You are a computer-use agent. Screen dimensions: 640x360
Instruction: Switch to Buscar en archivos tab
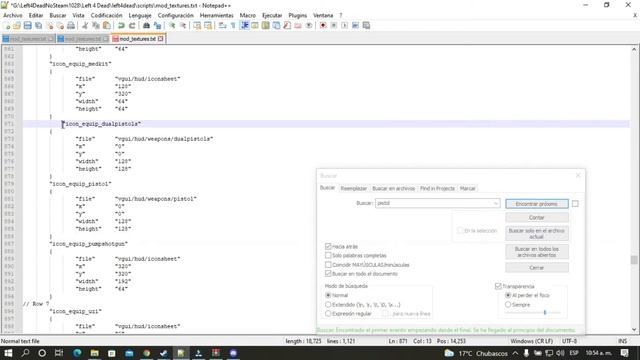pyautogui.click(x=393, y=189)
